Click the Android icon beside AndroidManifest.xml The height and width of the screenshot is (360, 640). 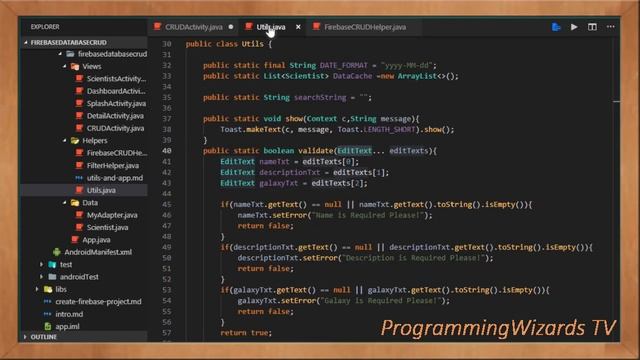coord(57,252)
